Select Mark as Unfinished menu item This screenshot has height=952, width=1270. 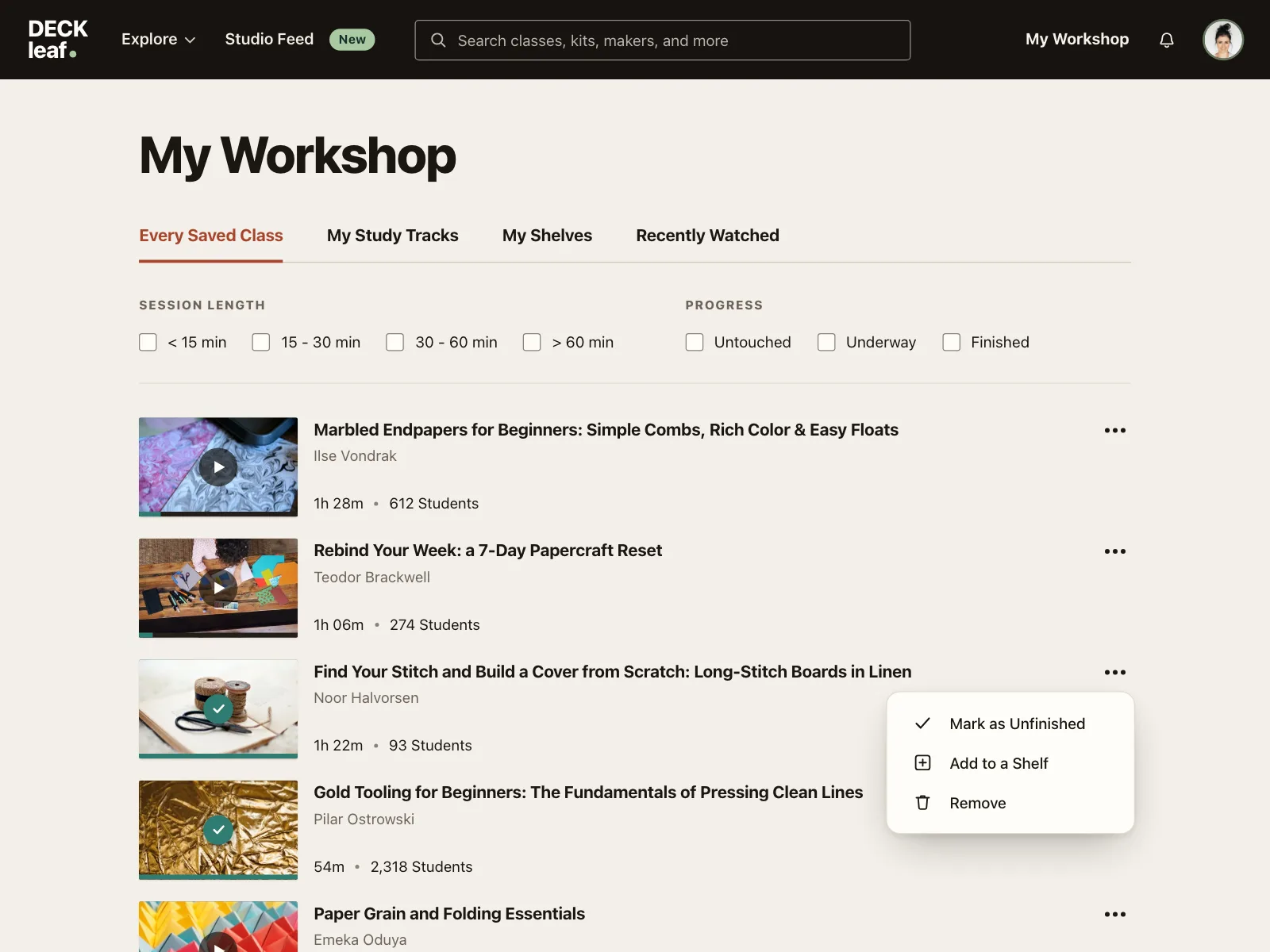(x=1010, y=724)
